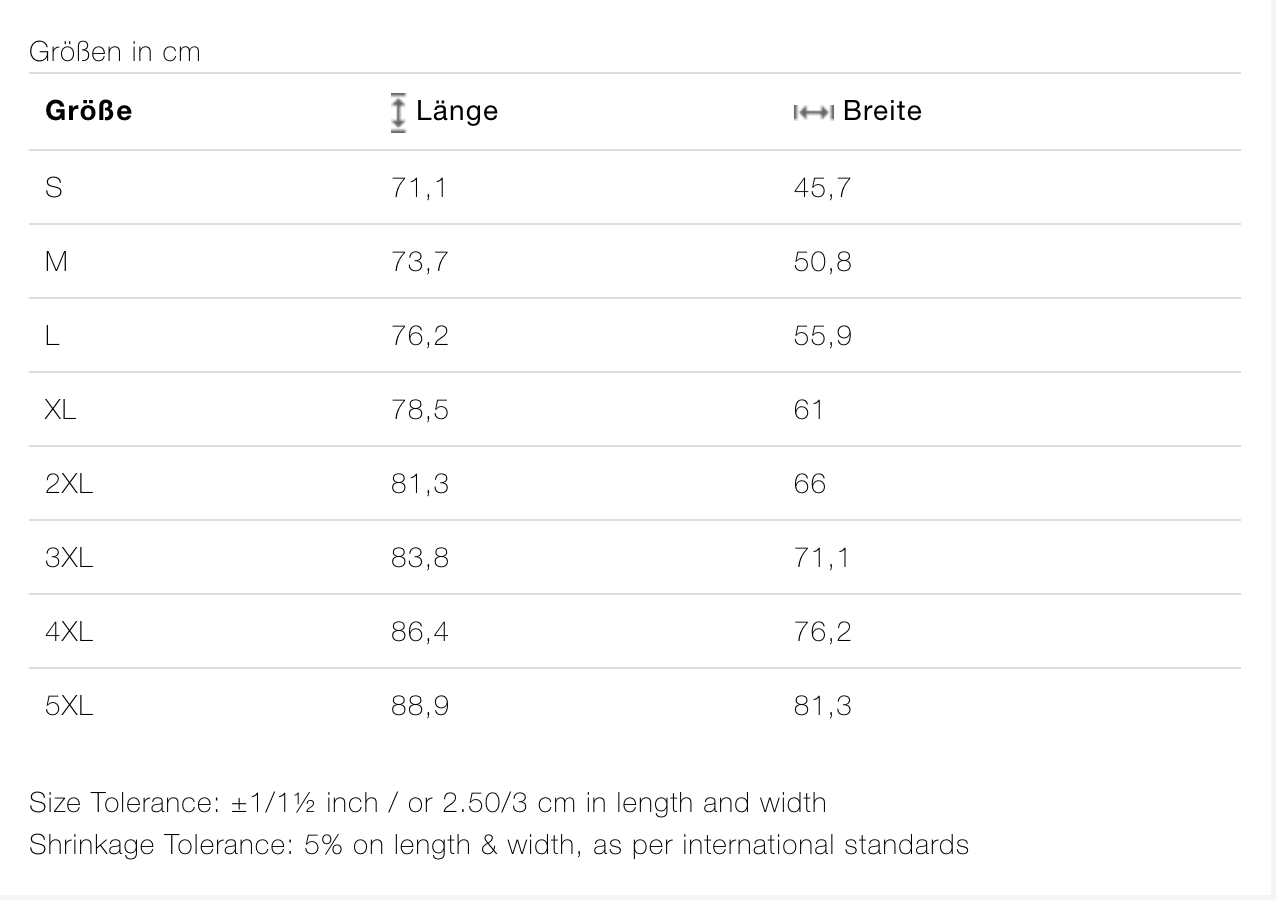Select the L size row label
Viewport: 1276px width, 900px height.
(x=52, y=335)
